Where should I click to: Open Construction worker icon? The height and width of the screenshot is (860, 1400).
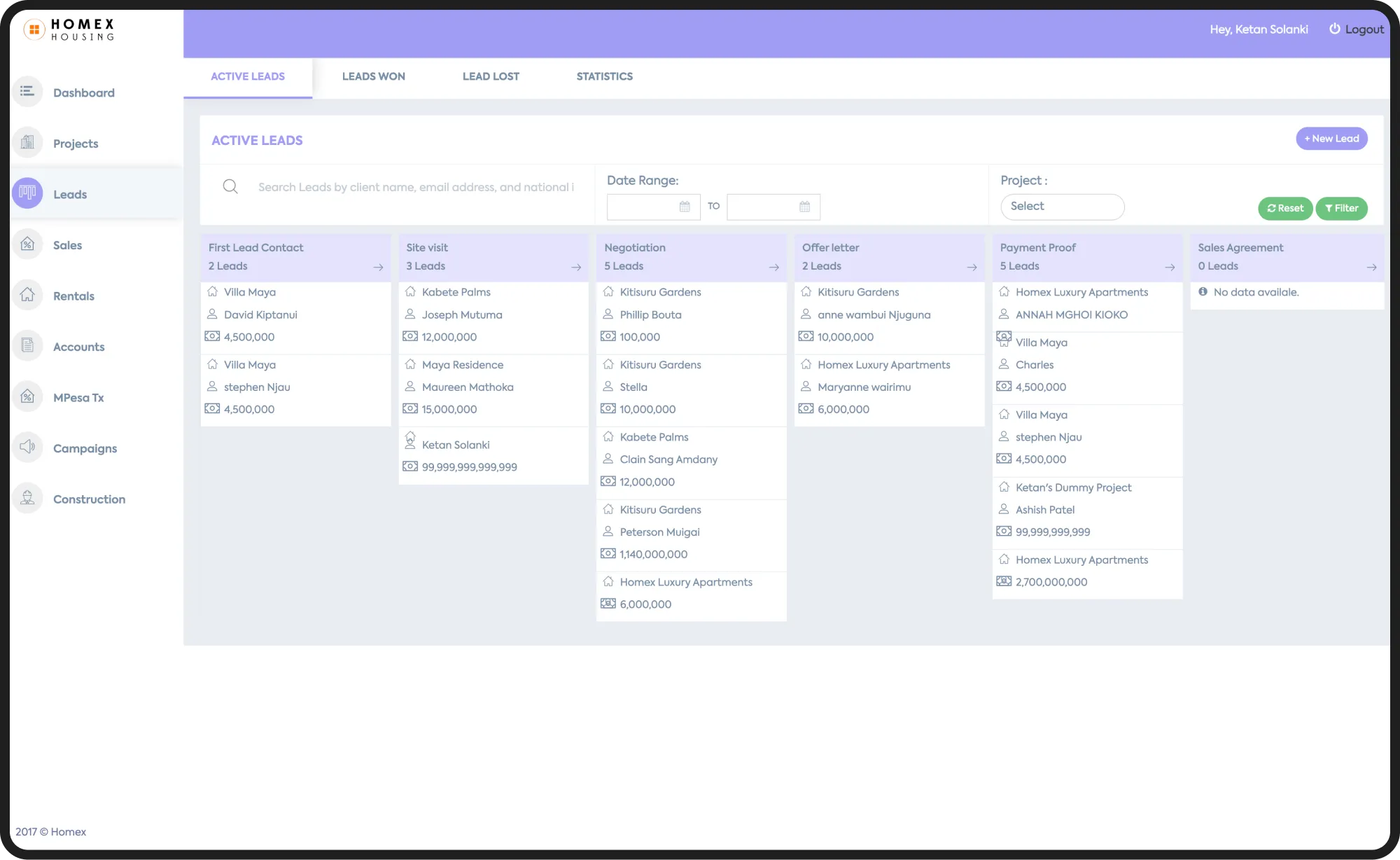click(27, 498)
